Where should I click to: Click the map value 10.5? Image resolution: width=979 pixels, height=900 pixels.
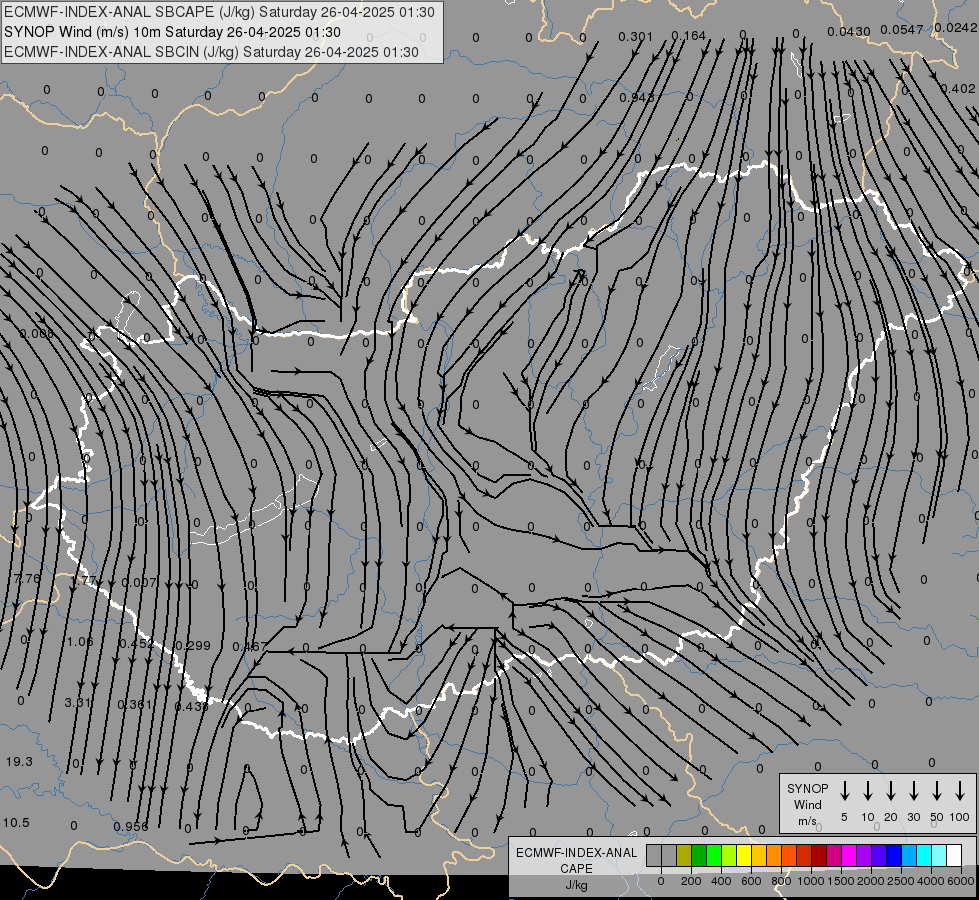(16, 823)
